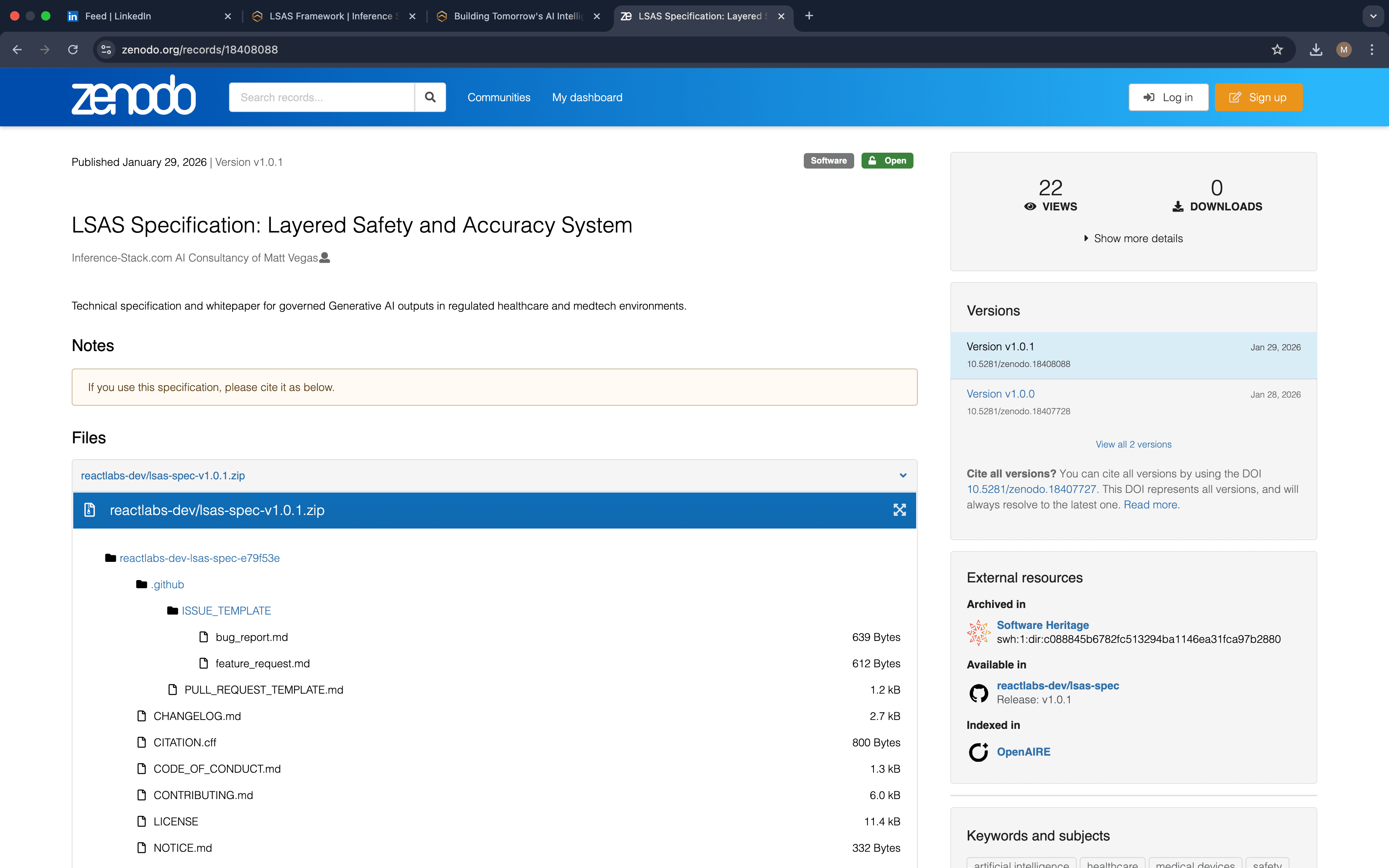The height and width of the screenshot is (868, 1389).
Task: Open browser downloads icon
Action: tap(1315, 49)
